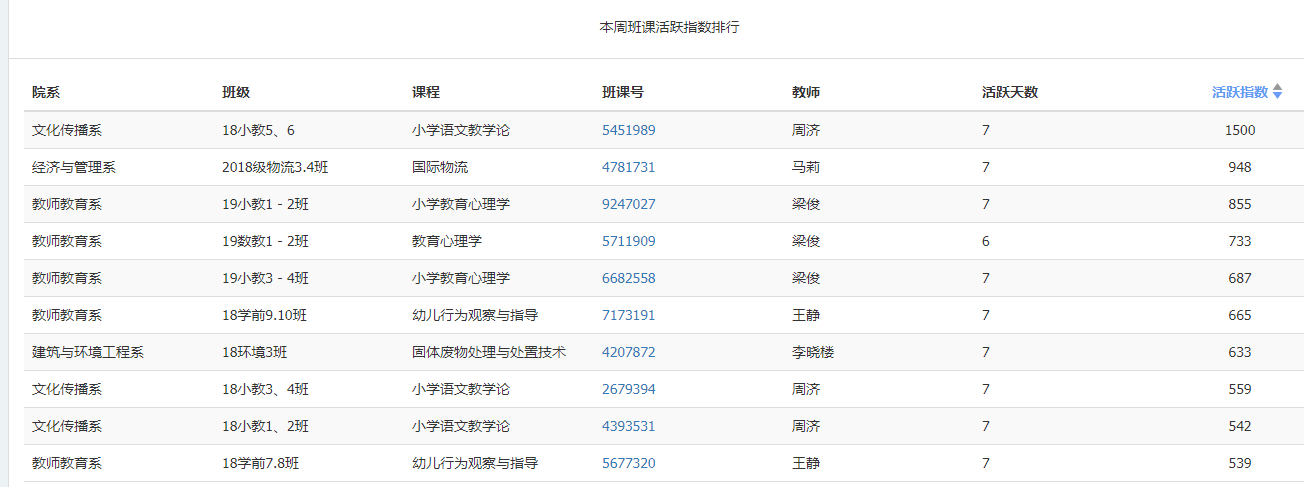Click the 本周班课活跃指数排行 title

click(x=669, y=28)
